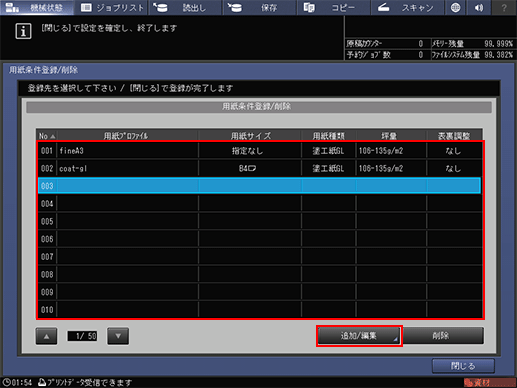Sort the list by the No column header
517x388 pixels.
(x=47, y=136)
